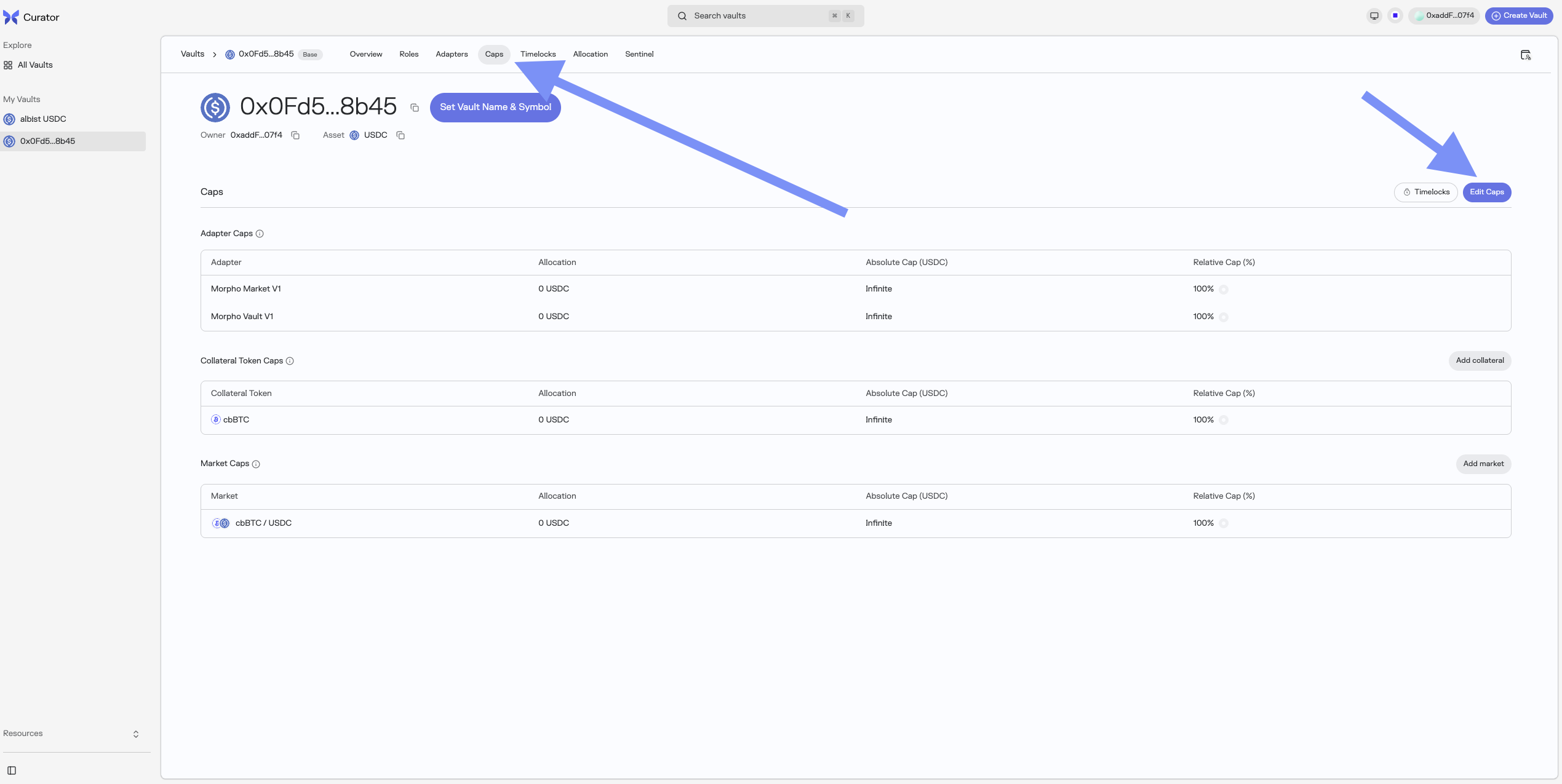Click the Edit Caps button

pyautogui.click(x=1486, y=192)
